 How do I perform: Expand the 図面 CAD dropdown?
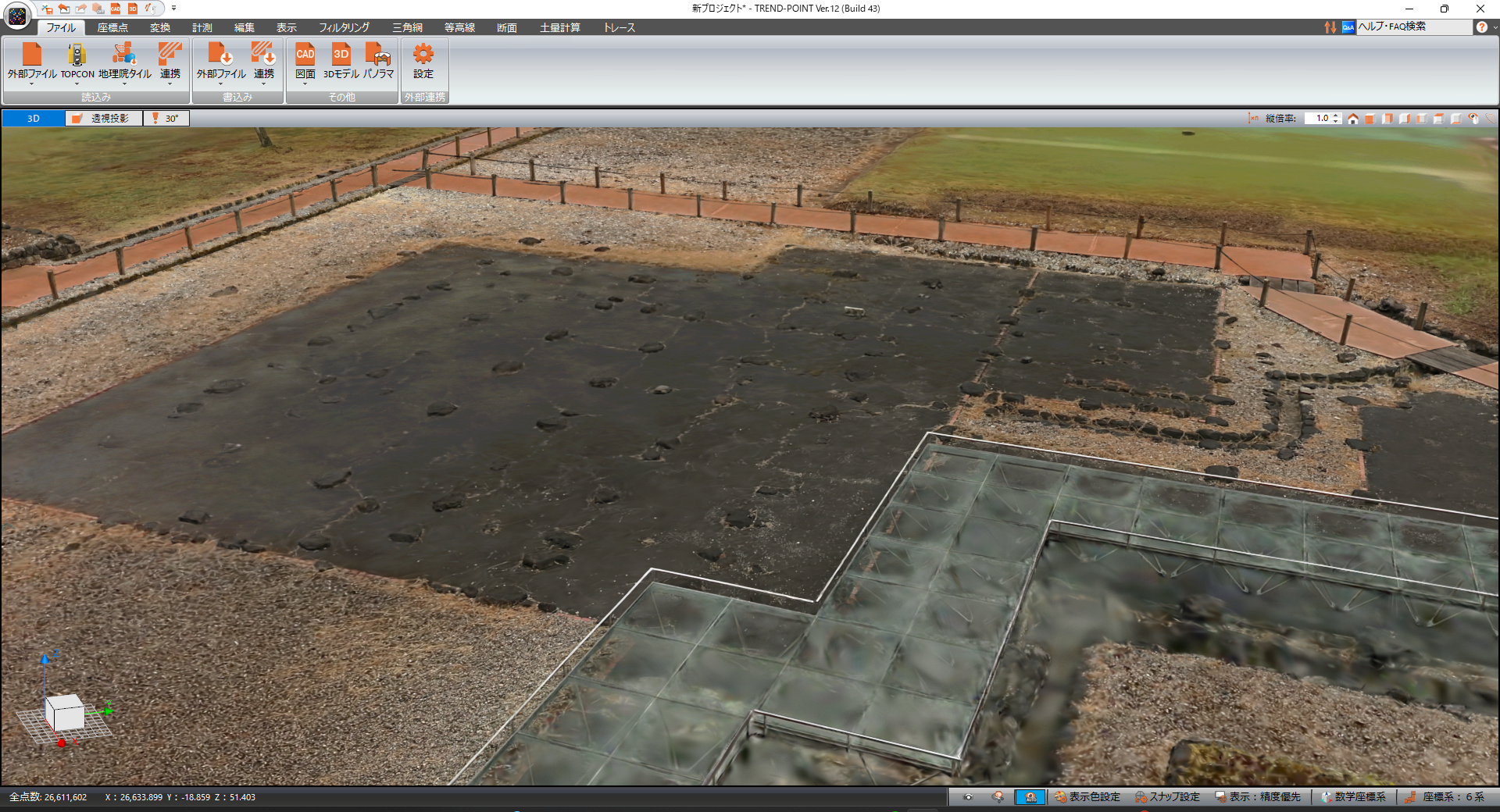(x=305, y=83)
